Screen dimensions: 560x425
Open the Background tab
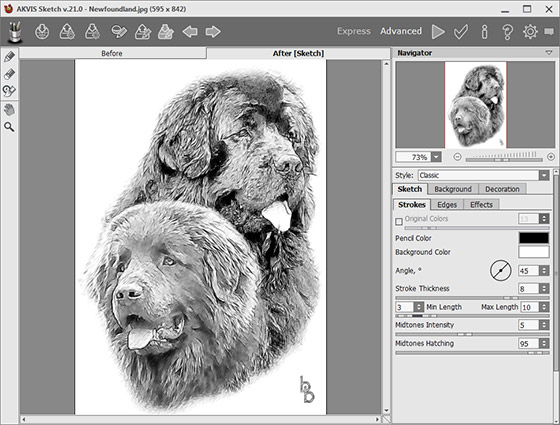[453, 189]
